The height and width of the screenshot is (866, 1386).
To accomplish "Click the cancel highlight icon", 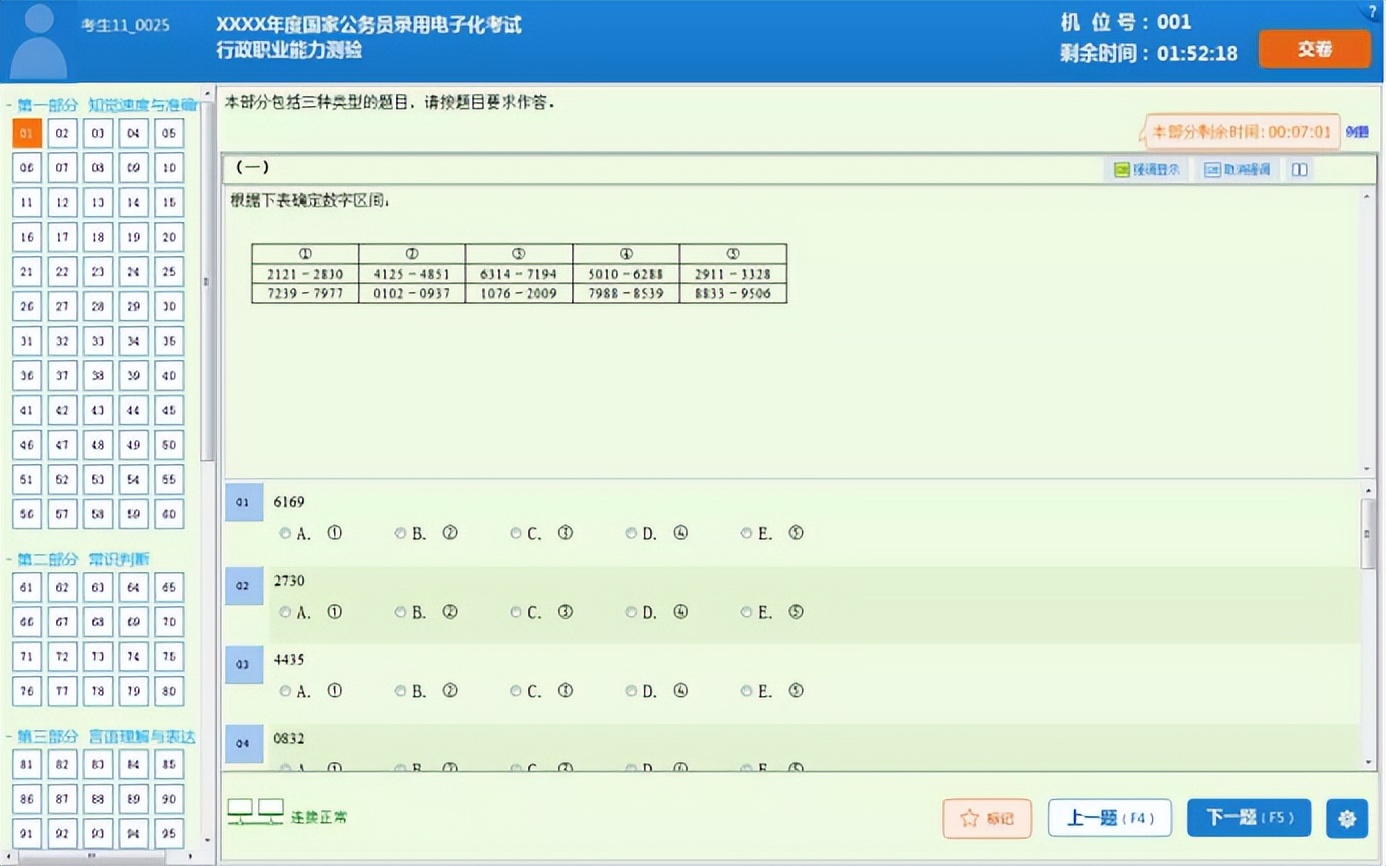I will coord(1211,170).
